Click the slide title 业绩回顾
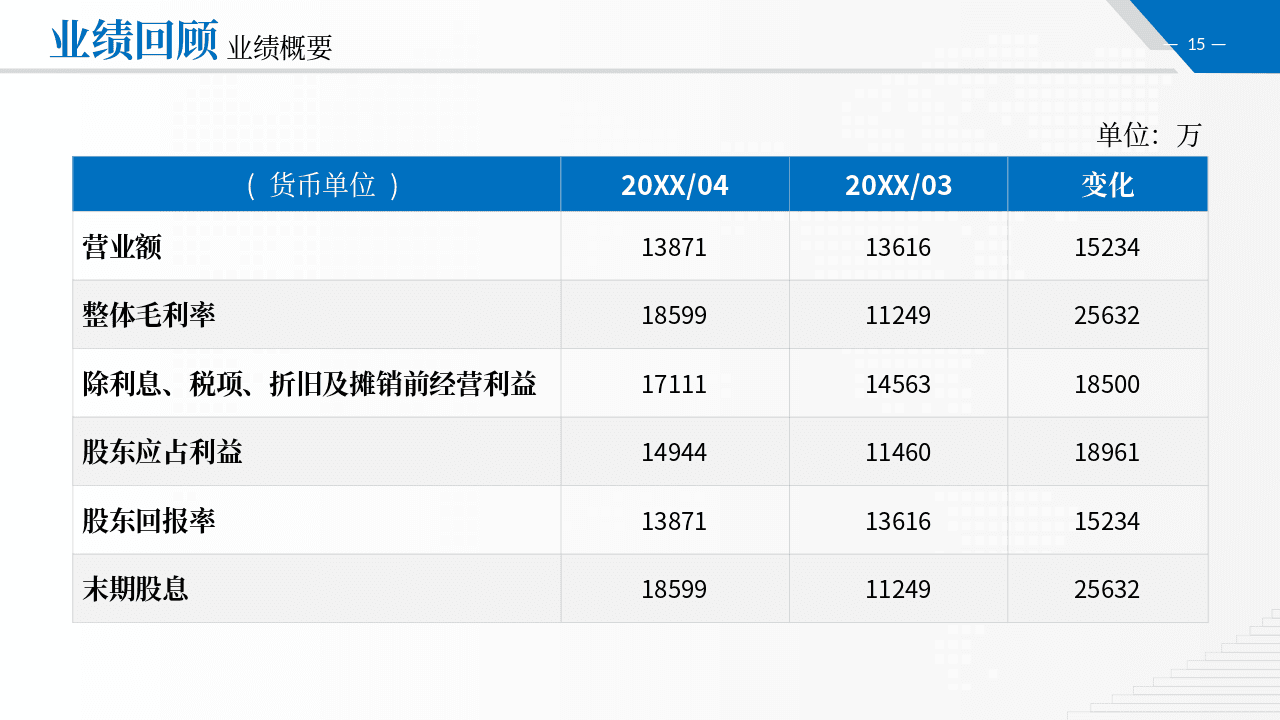This screenshot has height=720, width=1280. (134, 41)
